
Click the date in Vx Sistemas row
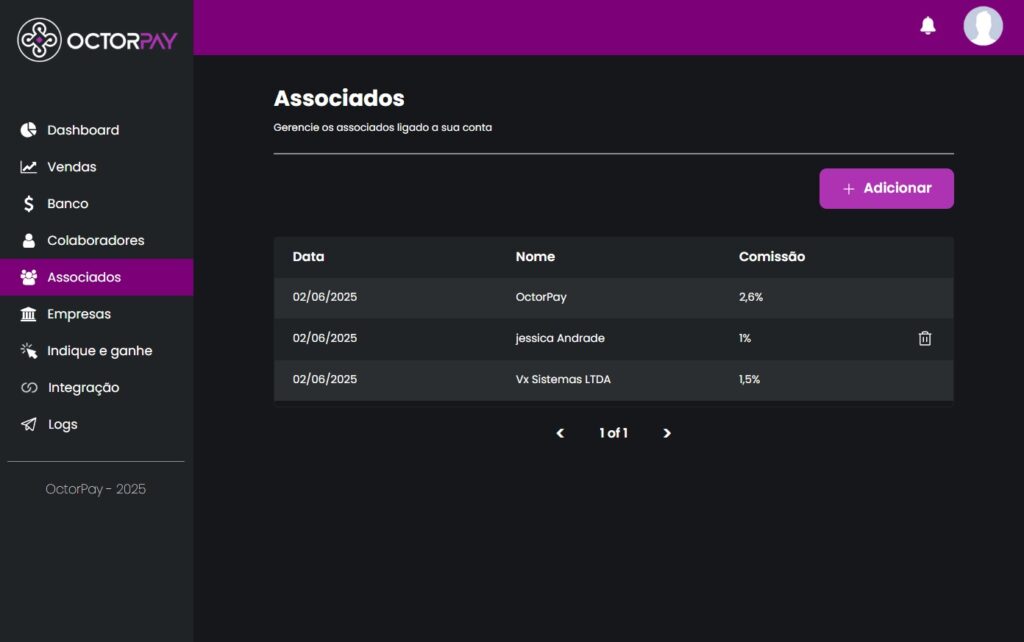(325, 379)
